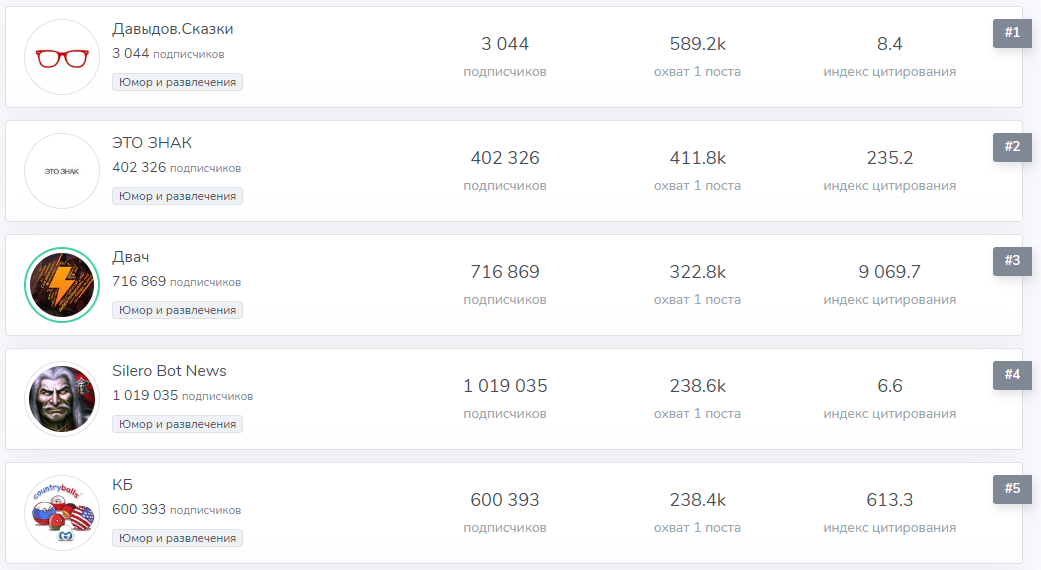Click the 1 019 035 subscribers count
The height and width of the screenshot is (570, 1041).
[505, 386]
